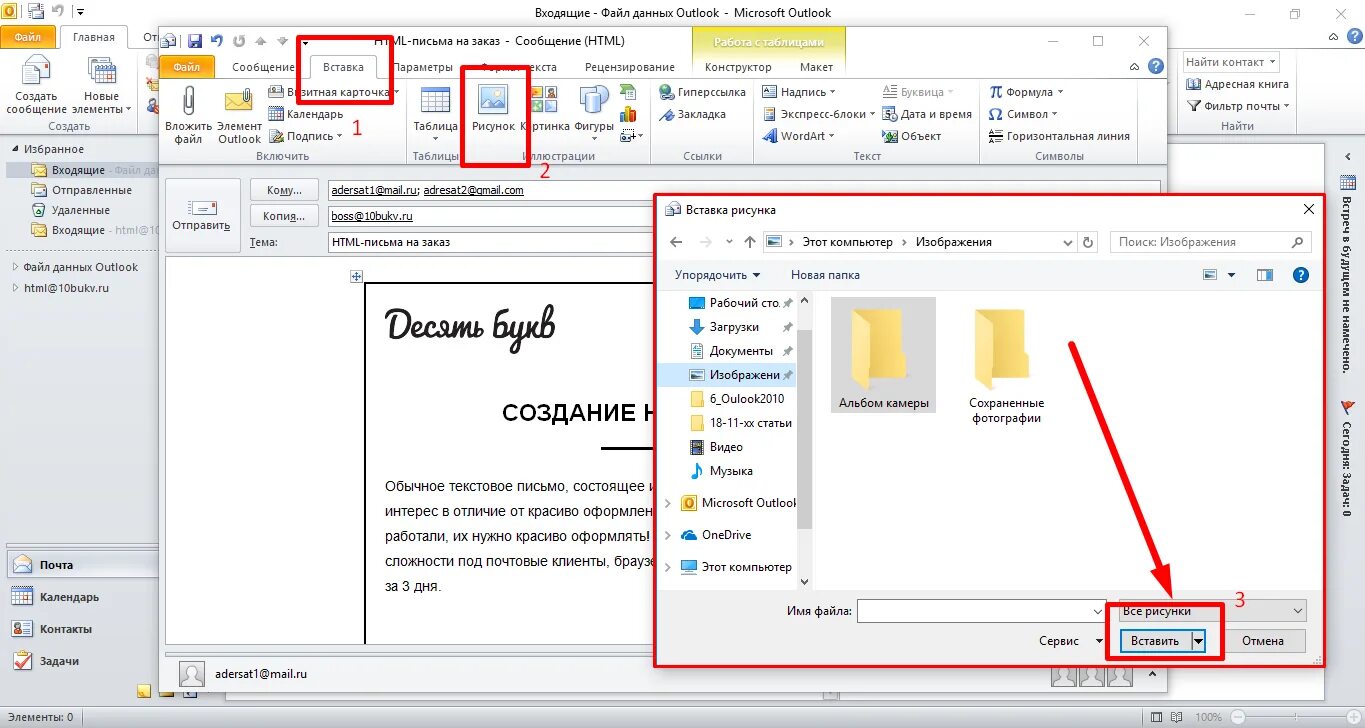Click the Отмена button
Image resolution: width=1365 pixels, height=728 pixels.
1263,641
